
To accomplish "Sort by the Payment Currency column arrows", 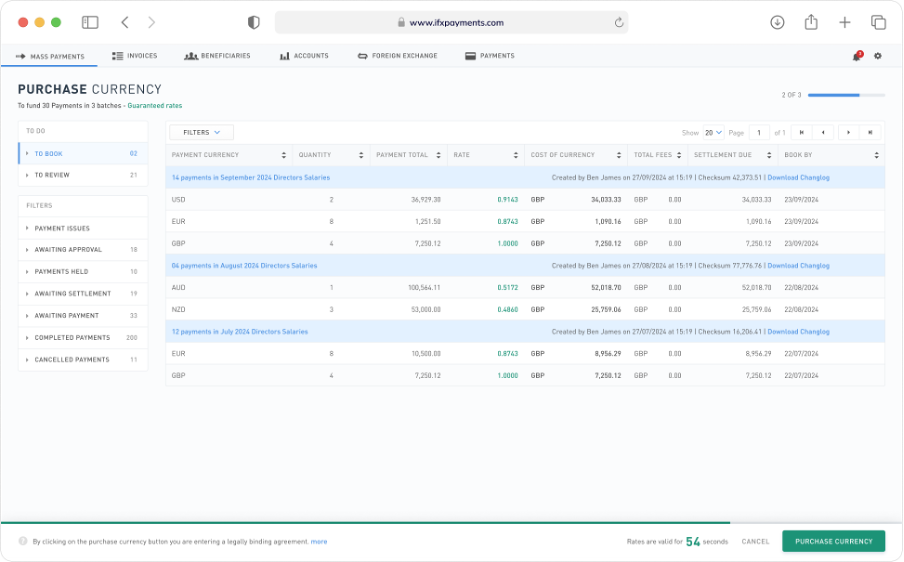I will [284, 155].
